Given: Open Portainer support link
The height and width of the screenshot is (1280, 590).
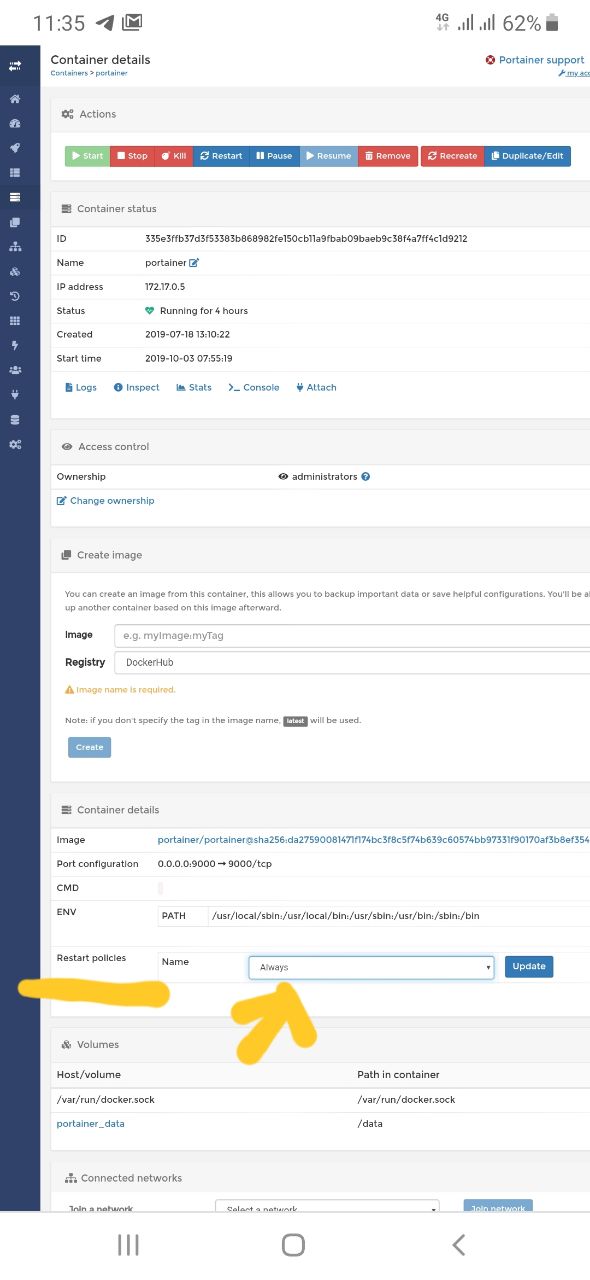Looking at the screenshot, I should [x=535, y=60].
